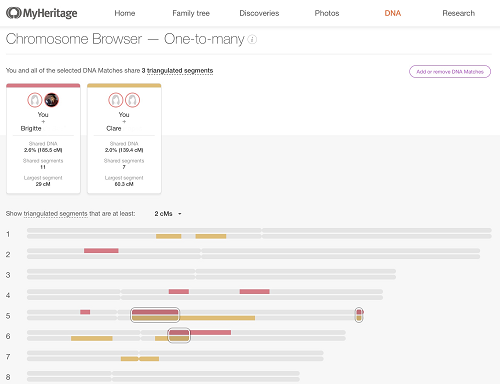The image size is (500, 384).
Task: Select the Clare match name
Action: [114, 128]
